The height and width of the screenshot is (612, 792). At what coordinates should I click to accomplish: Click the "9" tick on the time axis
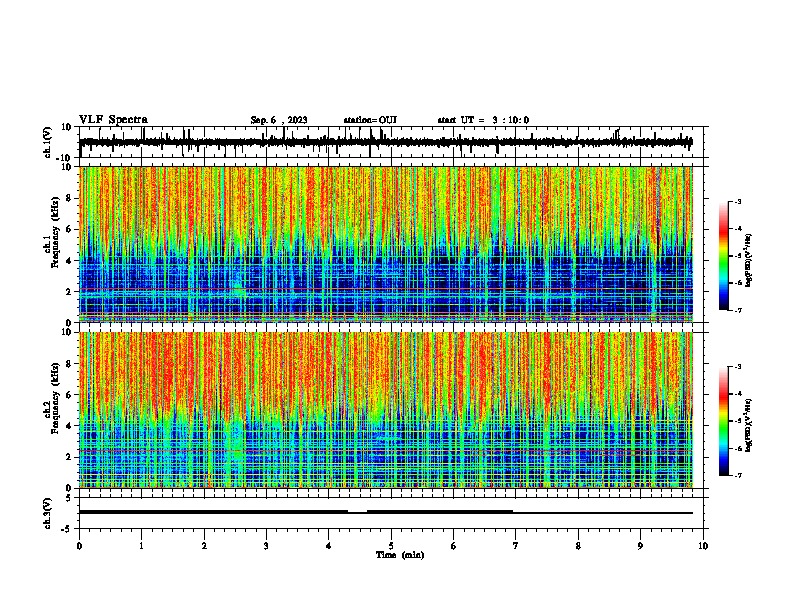[640, 546]
